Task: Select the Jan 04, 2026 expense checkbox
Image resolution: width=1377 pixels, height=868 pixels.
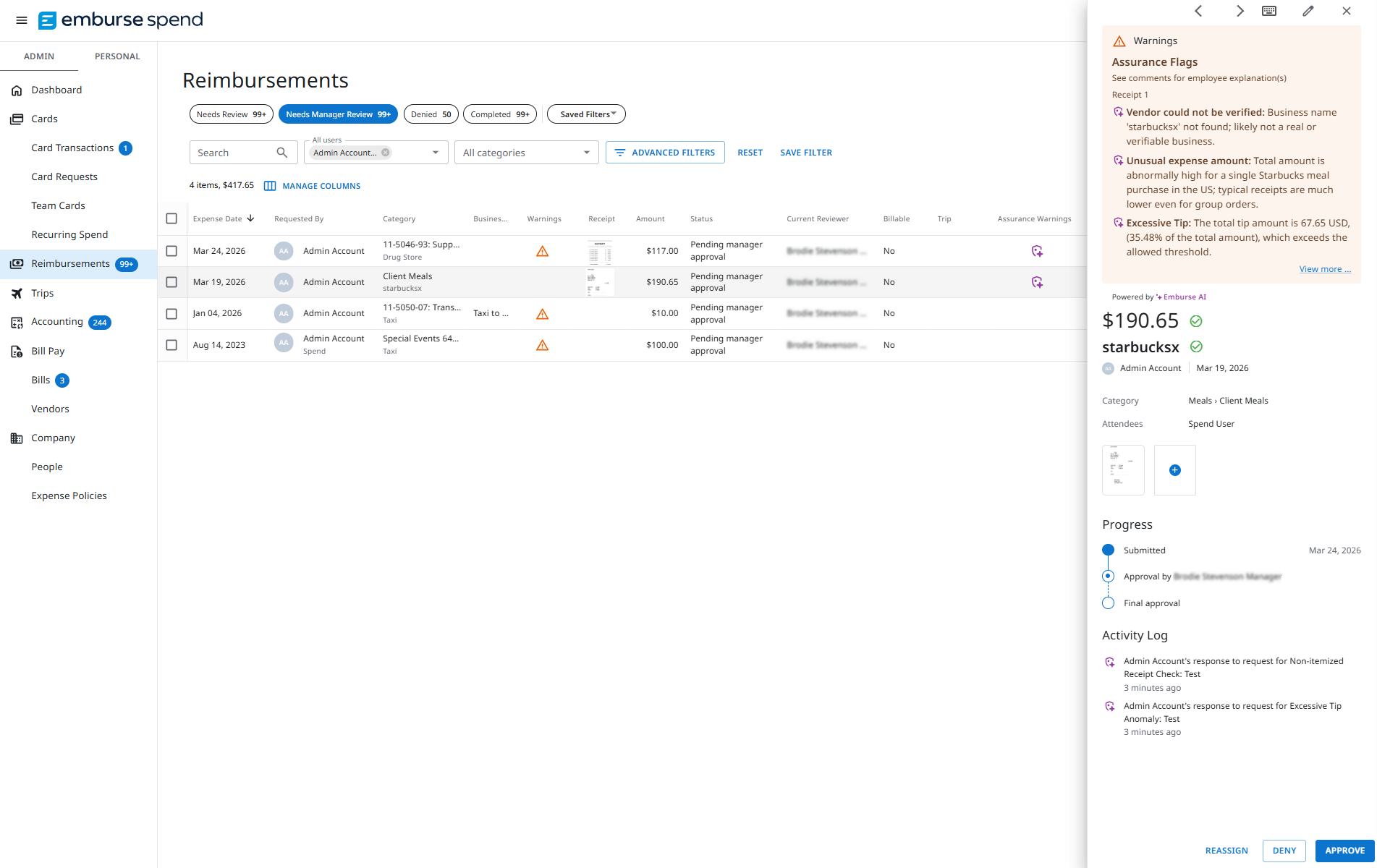Action: coord(171,314)
